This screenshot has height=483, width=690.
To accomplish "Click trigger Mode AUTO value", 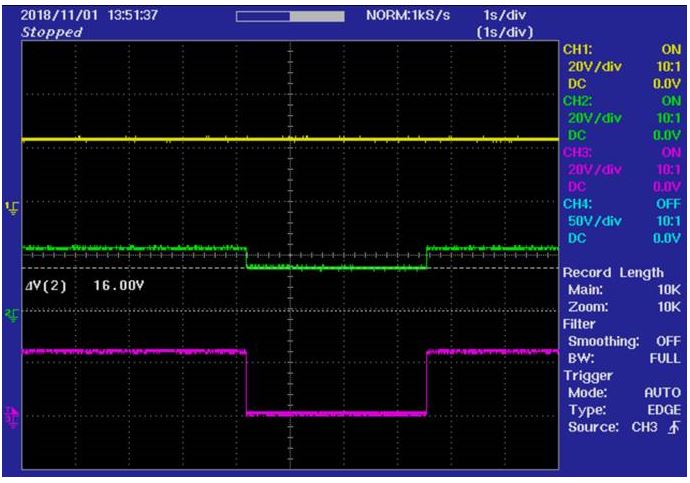I will click(662, 392).
